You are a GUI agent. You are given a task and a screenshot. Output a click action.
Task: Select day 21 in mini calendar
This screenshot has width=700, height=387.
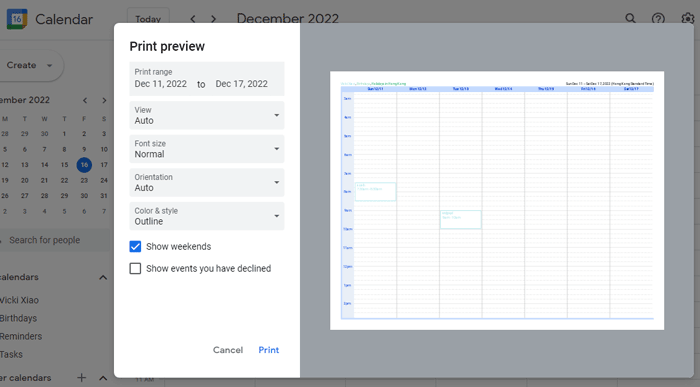44,180
